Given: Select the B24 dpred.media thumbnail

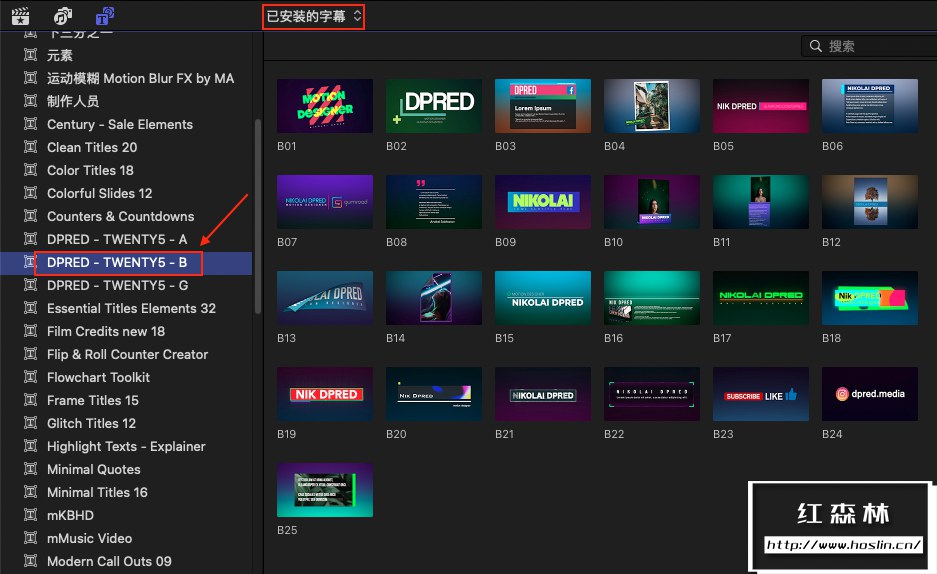Looking at the screenshot, I should tap(870, 394).
